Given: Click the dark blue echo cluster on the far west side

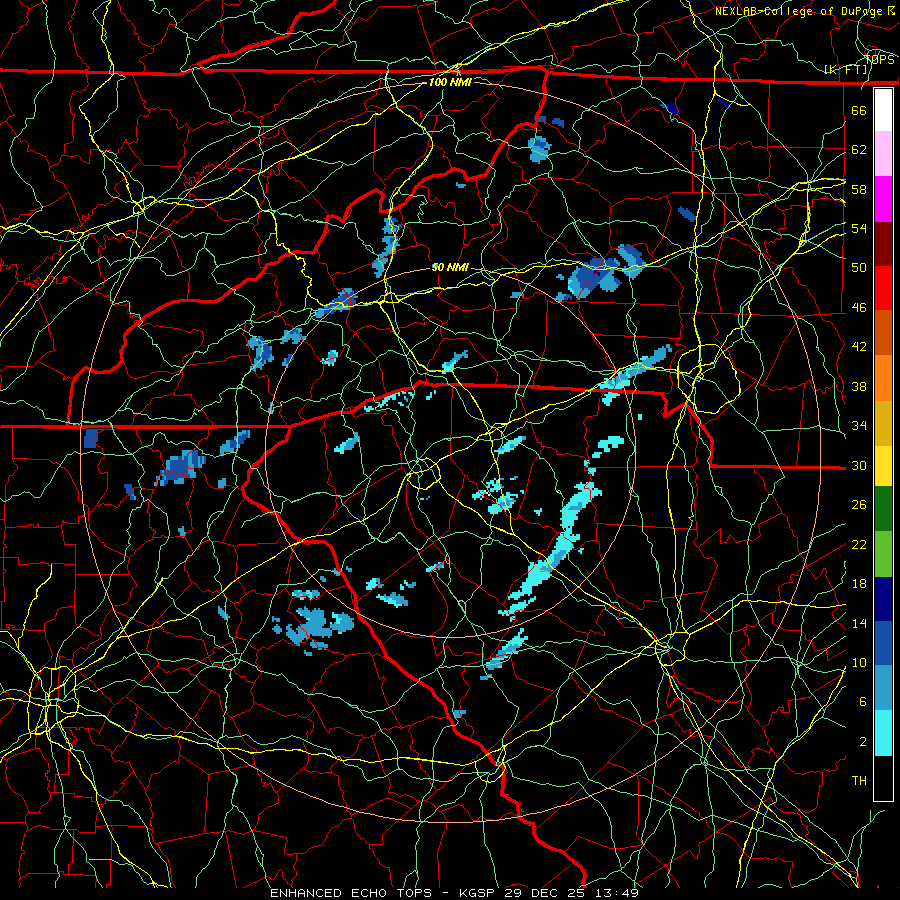Looking at the screenshot, I should (180, 468).
